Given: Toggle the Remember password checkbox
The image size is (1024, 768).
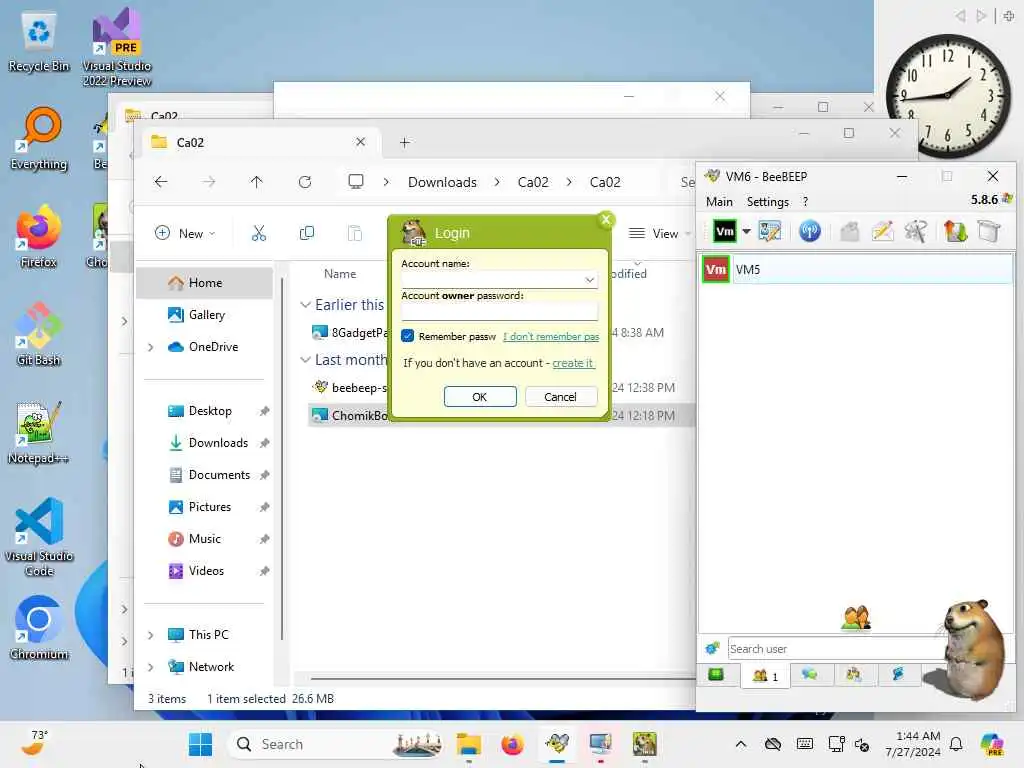Looking at the screenshot, I should coord(408,336).
